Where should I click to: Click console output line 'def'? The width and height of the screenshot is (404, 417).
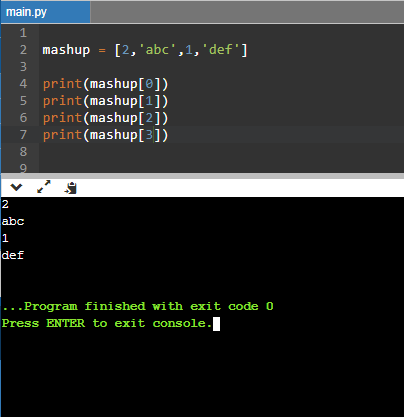coord(13,255)
